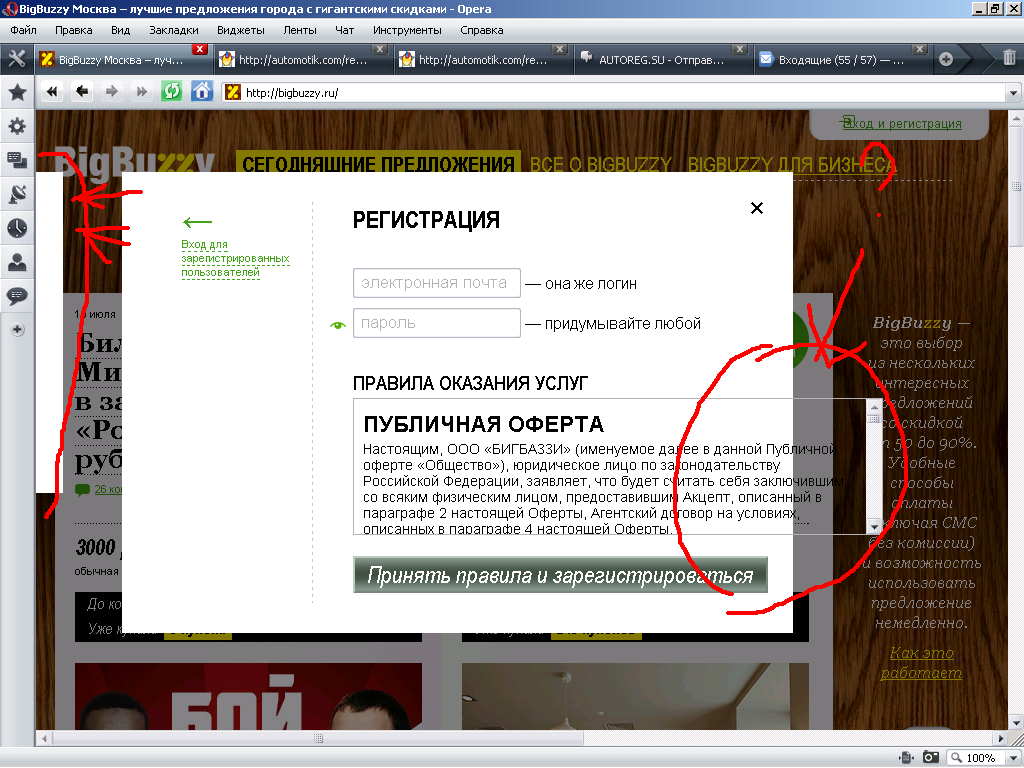Click the status bar view mode icon
The width and height of the screenshot is (1024, 768).
(x=906, y=758)
